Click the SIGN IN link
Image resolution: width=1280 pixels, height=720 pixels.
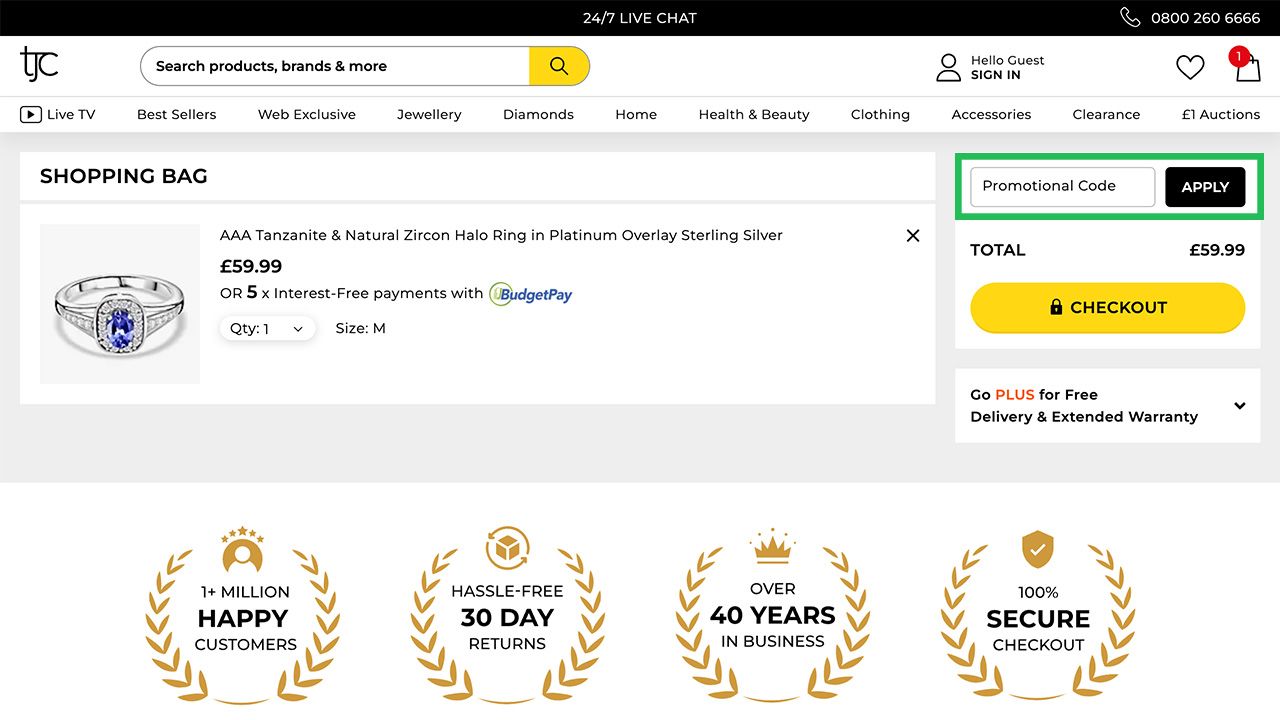coord(996,75)
